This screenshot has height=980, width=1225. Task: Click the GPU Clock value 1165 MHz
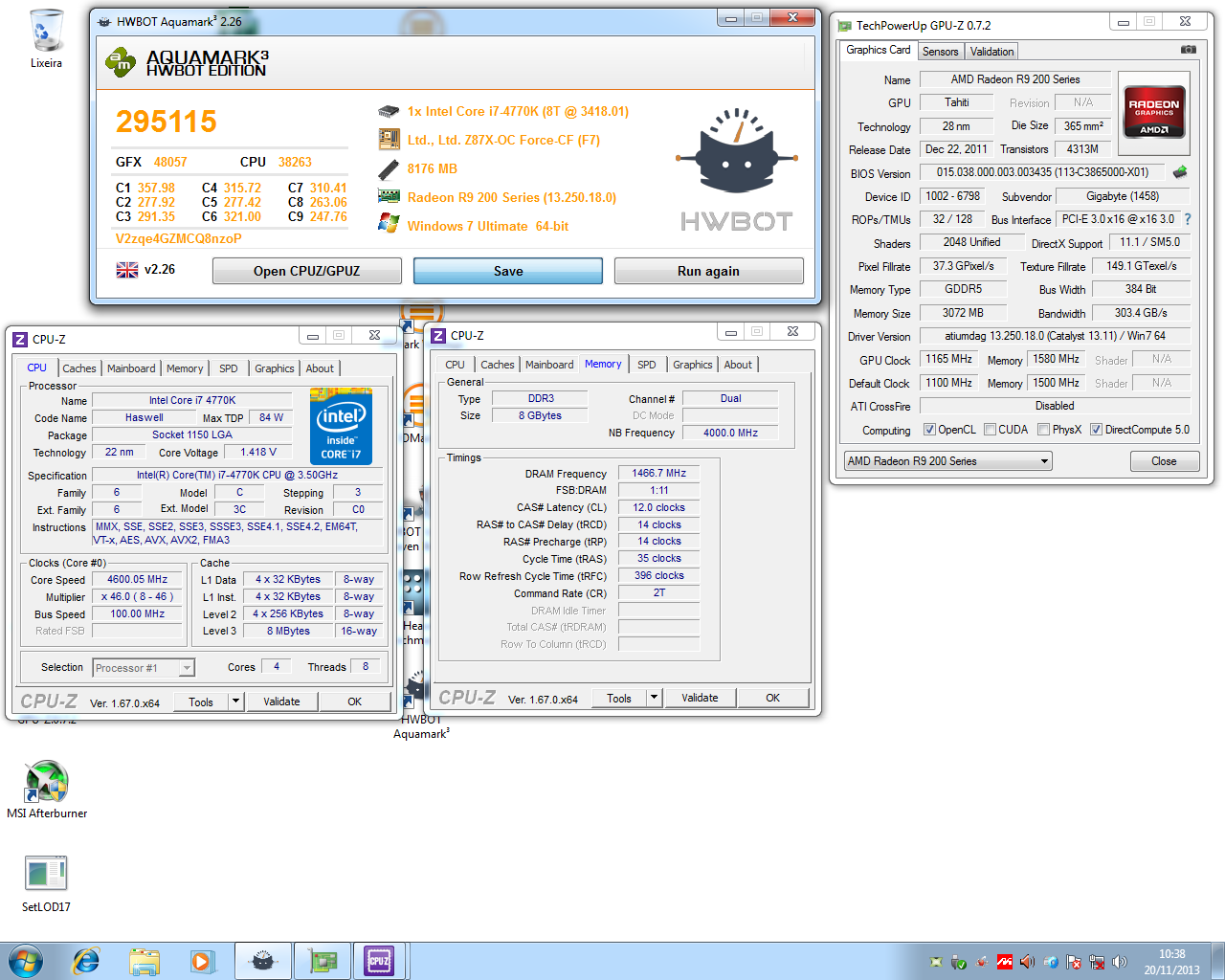tap(948, 359)
